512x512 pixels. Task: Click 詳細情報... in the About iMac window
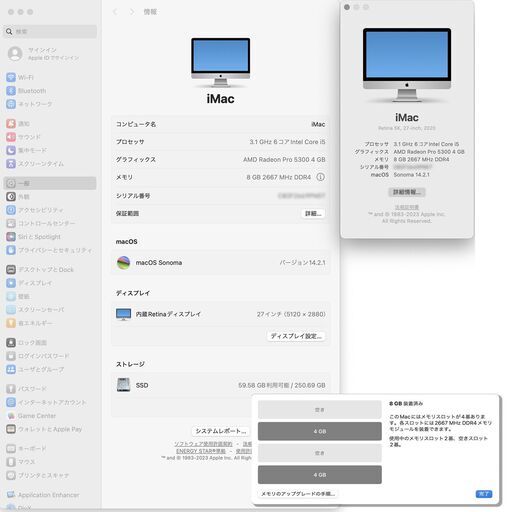(407, 192)
